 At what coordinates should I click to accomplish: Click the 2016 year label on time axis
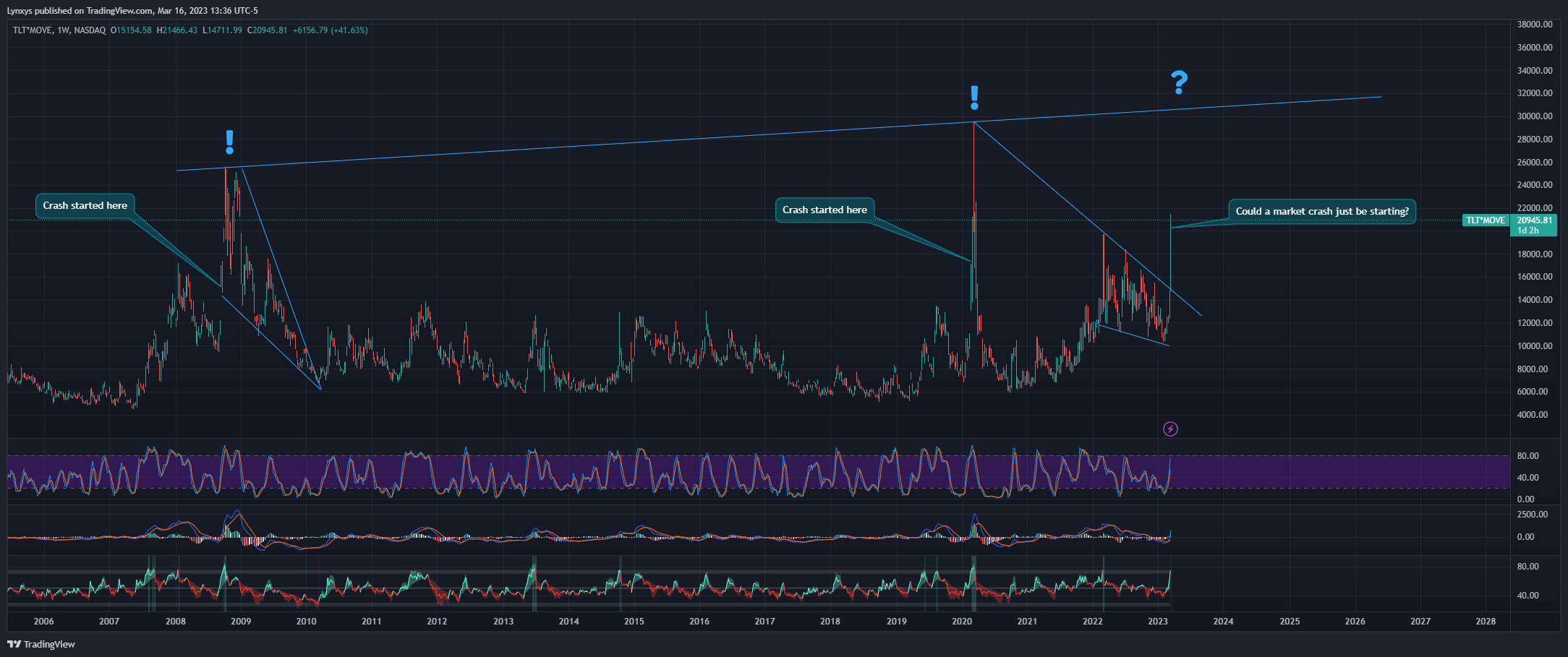[699, 622]
